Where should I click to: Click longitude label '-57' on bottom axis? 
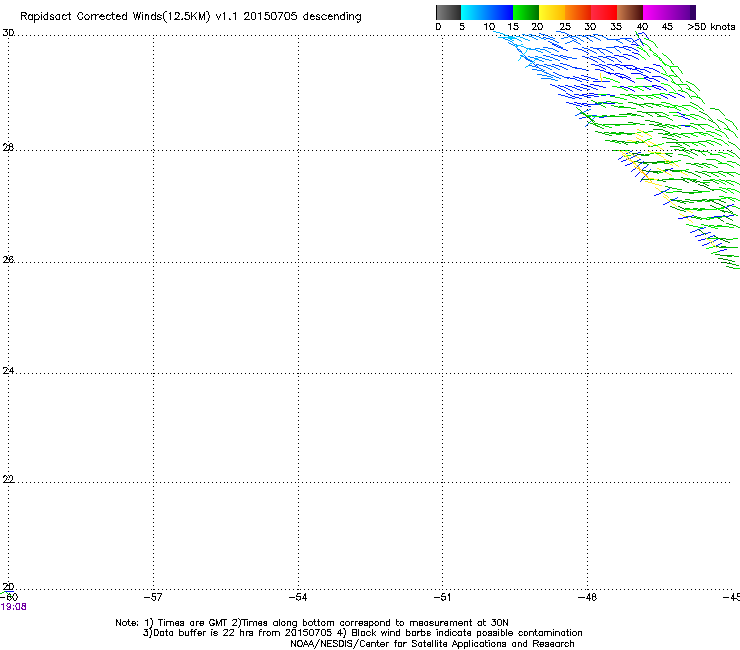click(x=153, y=597)
